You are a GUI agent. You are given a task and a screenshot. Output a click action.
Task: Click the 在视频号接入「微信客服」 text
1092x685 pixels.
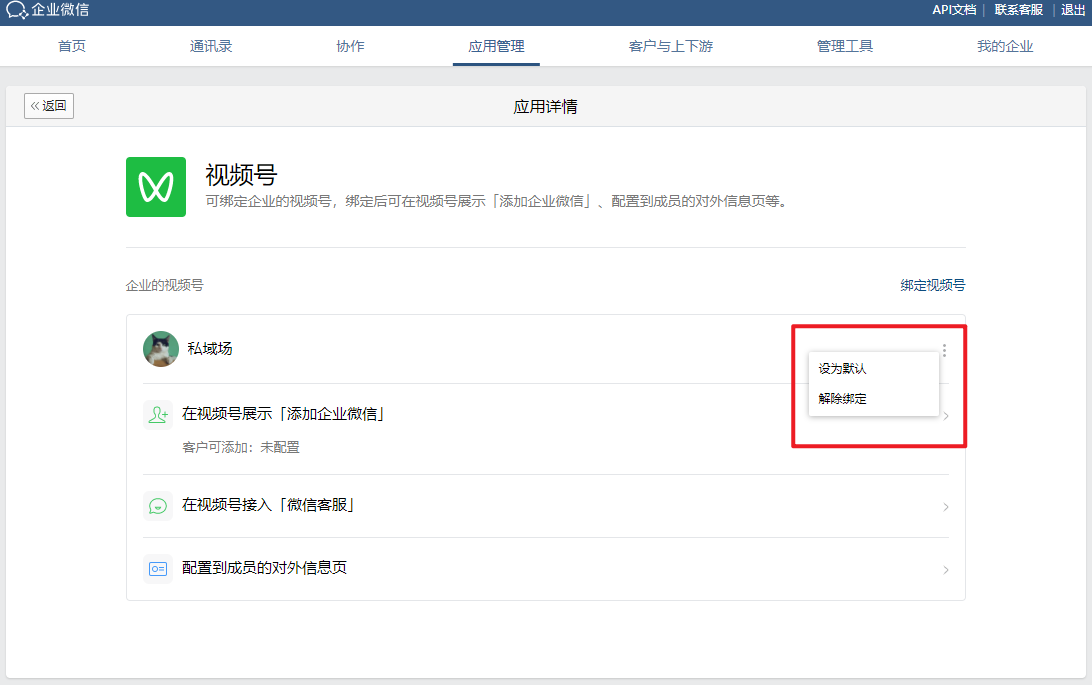pyautogui.click(x=269, y=505)
